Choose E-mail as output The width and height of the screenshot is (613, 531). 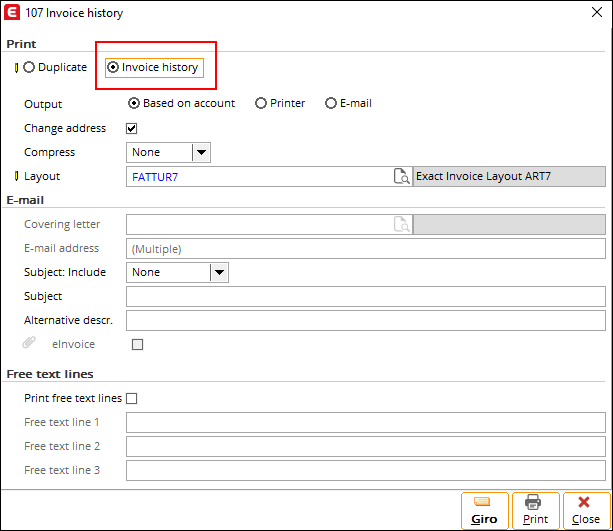[x=331, y=103]
